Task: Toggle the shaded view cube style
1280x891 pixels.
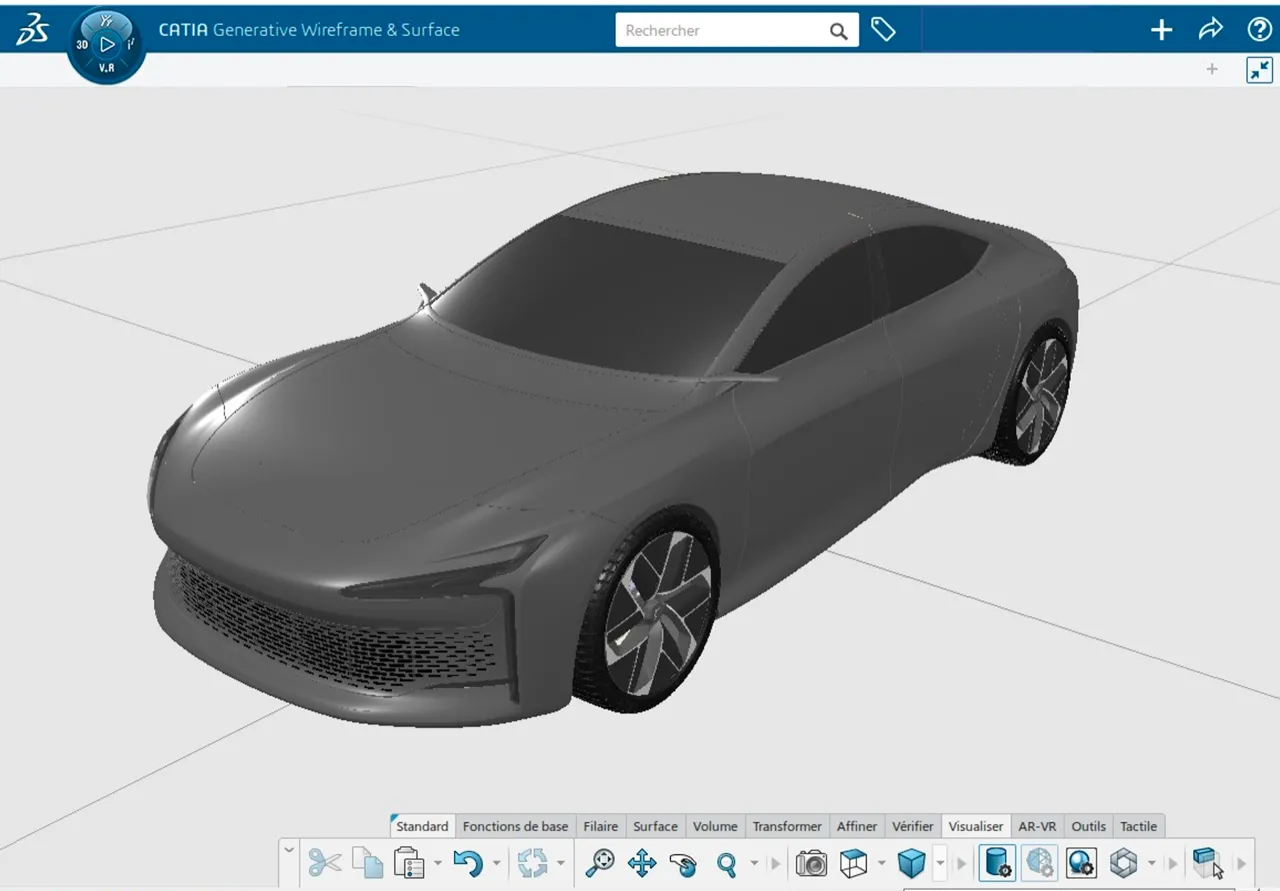Action: pyautogui.click(x=910, y=862)
